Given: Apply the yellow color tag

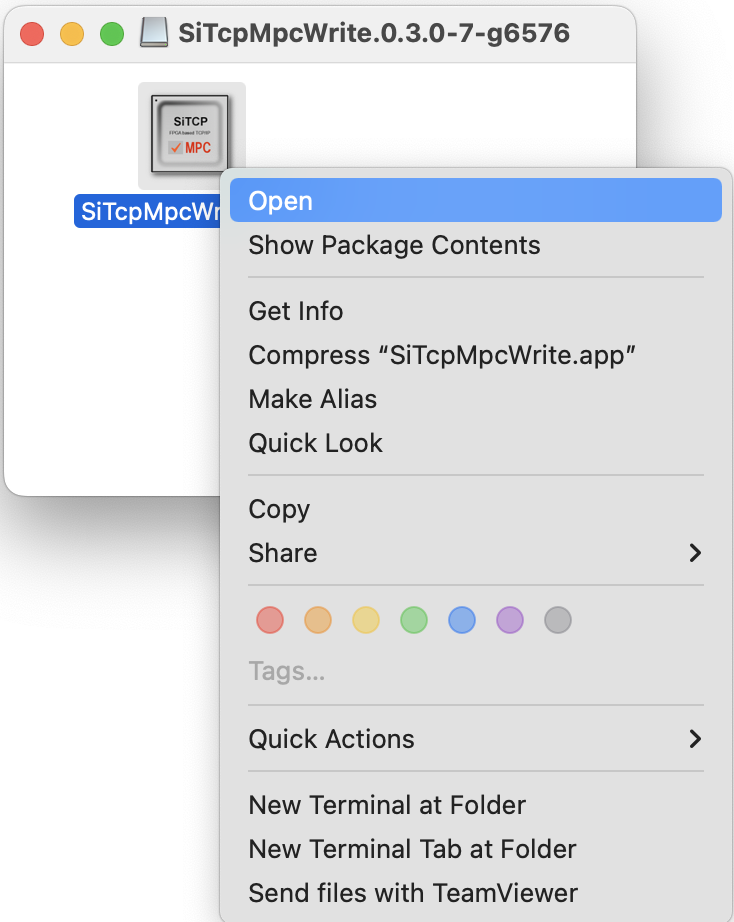Looking at the screenshot, I should tap(366, 620).
